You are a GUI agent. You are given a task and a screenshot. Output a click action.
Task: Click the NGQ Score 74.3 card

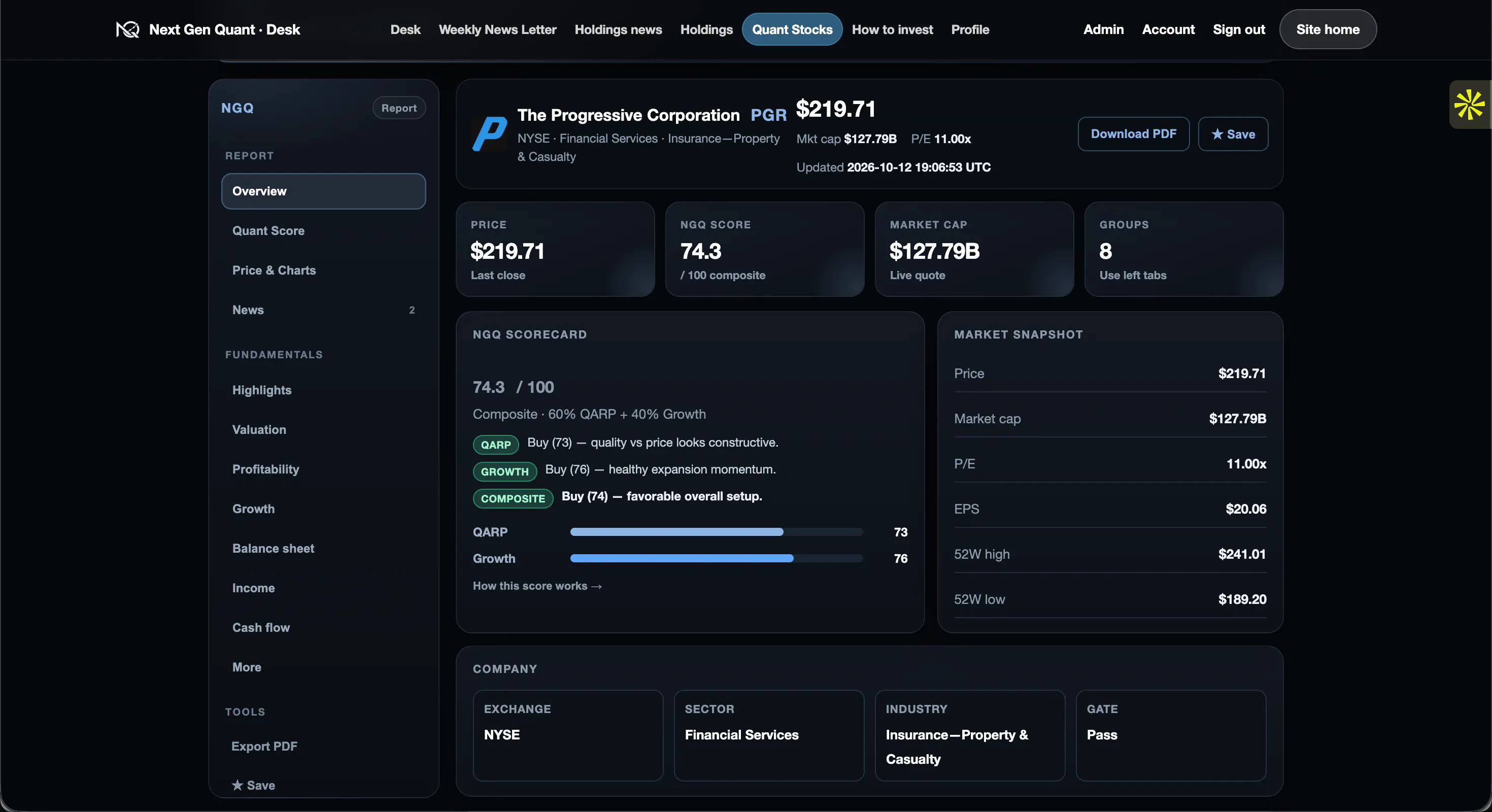coord(765,249)
